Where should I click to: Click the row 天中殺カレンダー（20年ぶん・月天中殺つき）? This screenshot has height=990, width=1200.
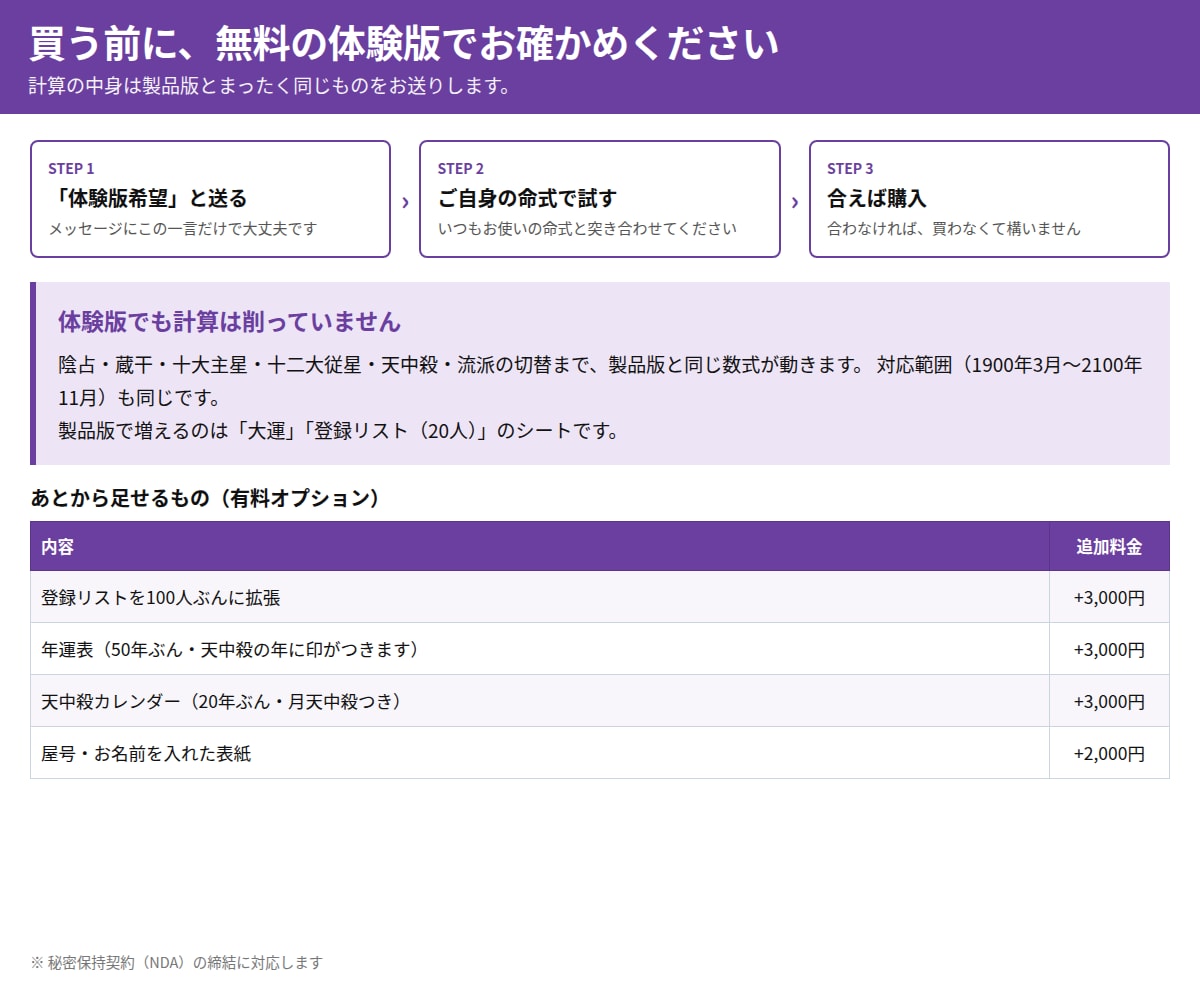600,701
